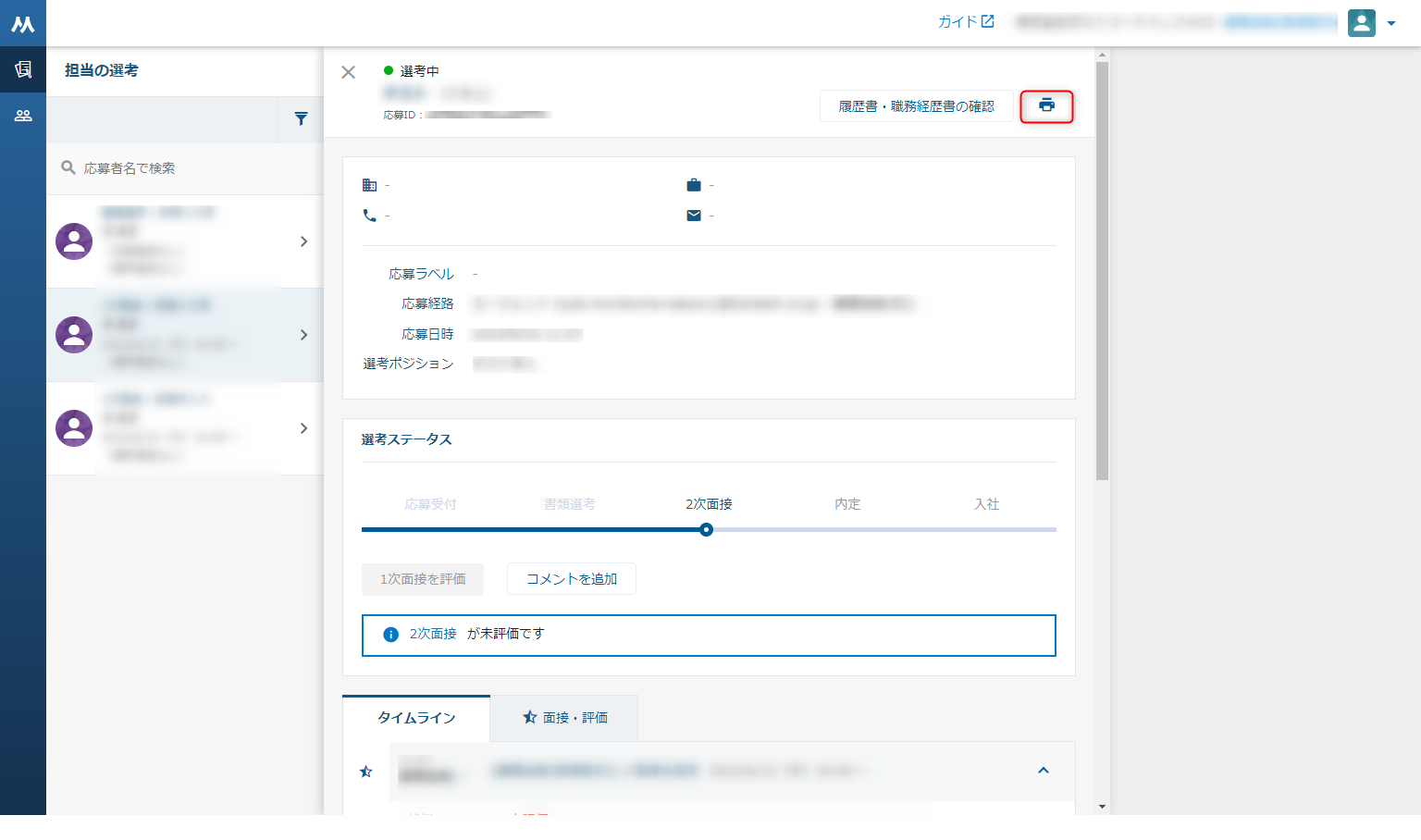Viewport: 1421px width, 840px height.
Task: Open the user account avatar menu
Action: (x=1362, y=23)
